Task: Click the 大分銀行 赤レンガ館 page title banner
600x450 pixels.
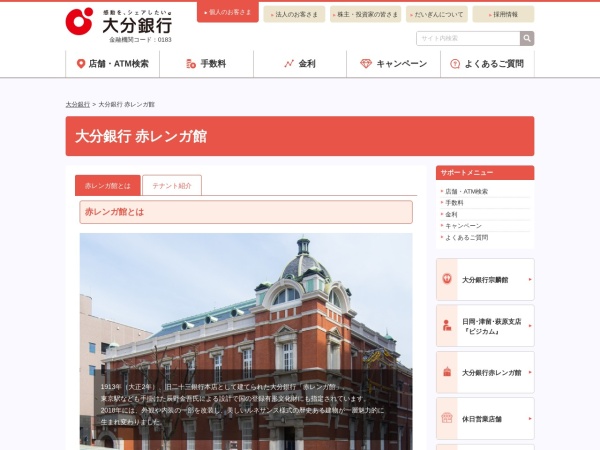Action: 300,136
